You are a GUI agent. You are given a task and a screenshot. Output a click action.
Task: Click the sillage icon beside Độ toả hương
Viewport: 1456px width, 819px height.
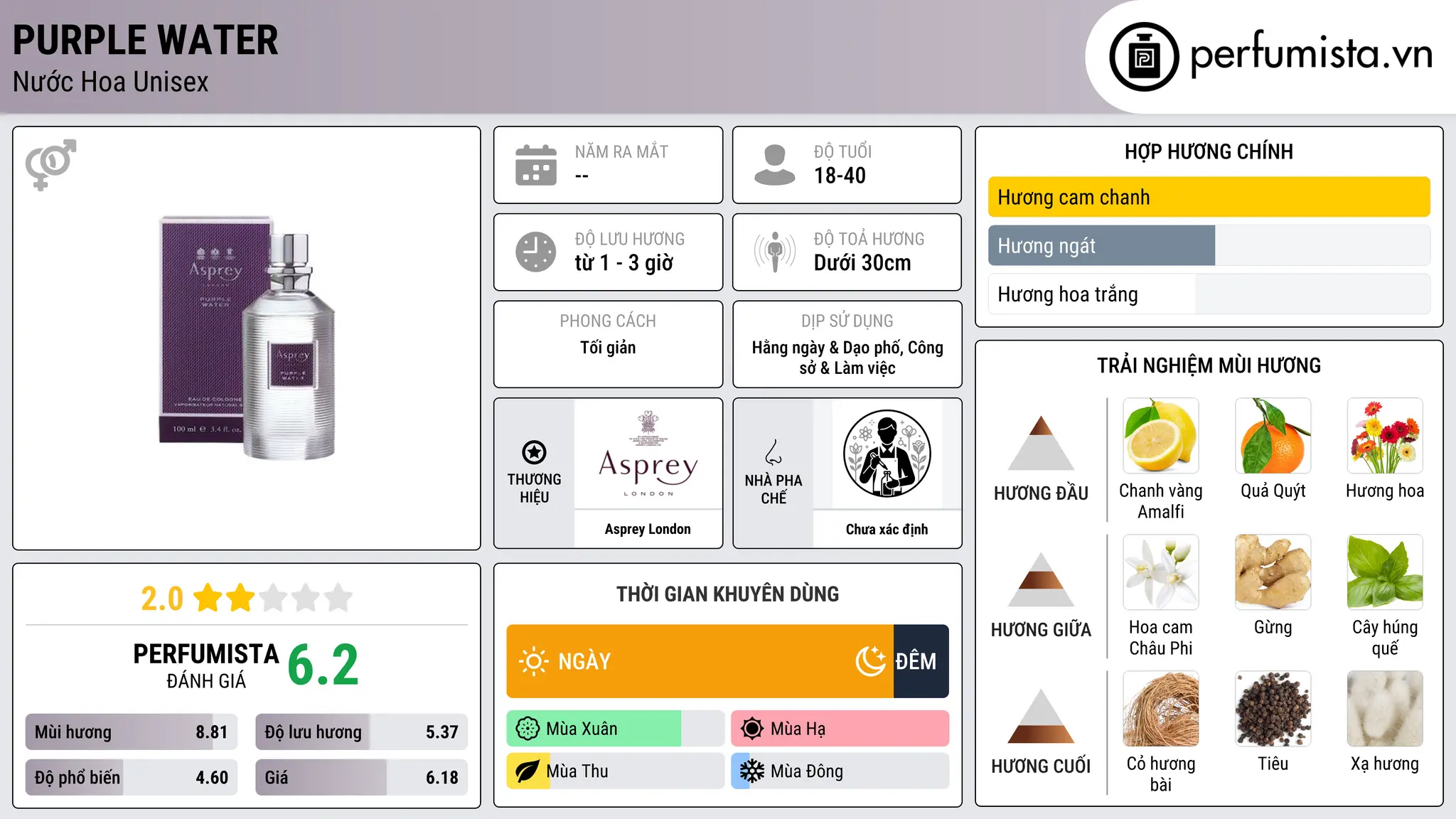775,252
